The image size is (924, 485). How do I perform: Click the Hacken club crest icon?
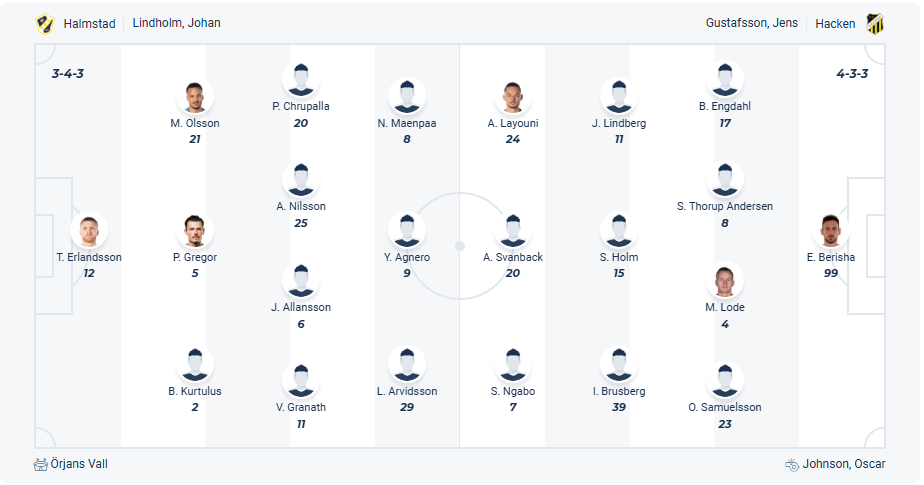click(876, 23)
